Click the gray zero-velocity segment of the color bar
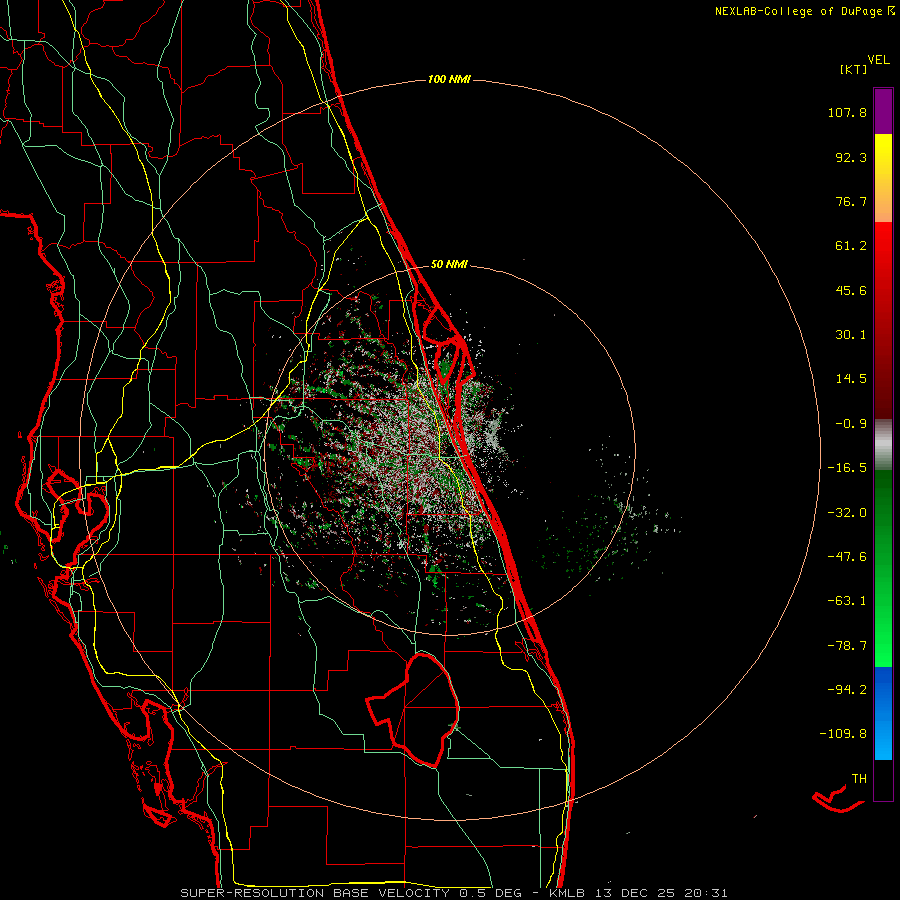Viewport: 900px width, 900px height. point(883,444)
